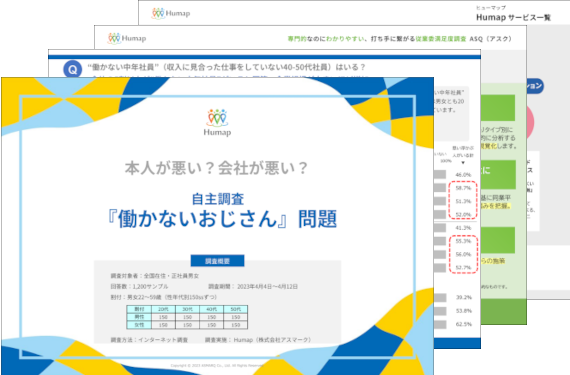
Task: Click the 『働かないおじさん』問題 title
Action: 222,219
